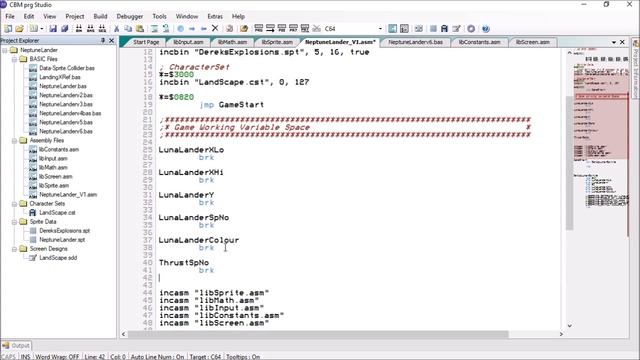
Task: Switch to the libConstants.asm tab
Action: [479, 42]
